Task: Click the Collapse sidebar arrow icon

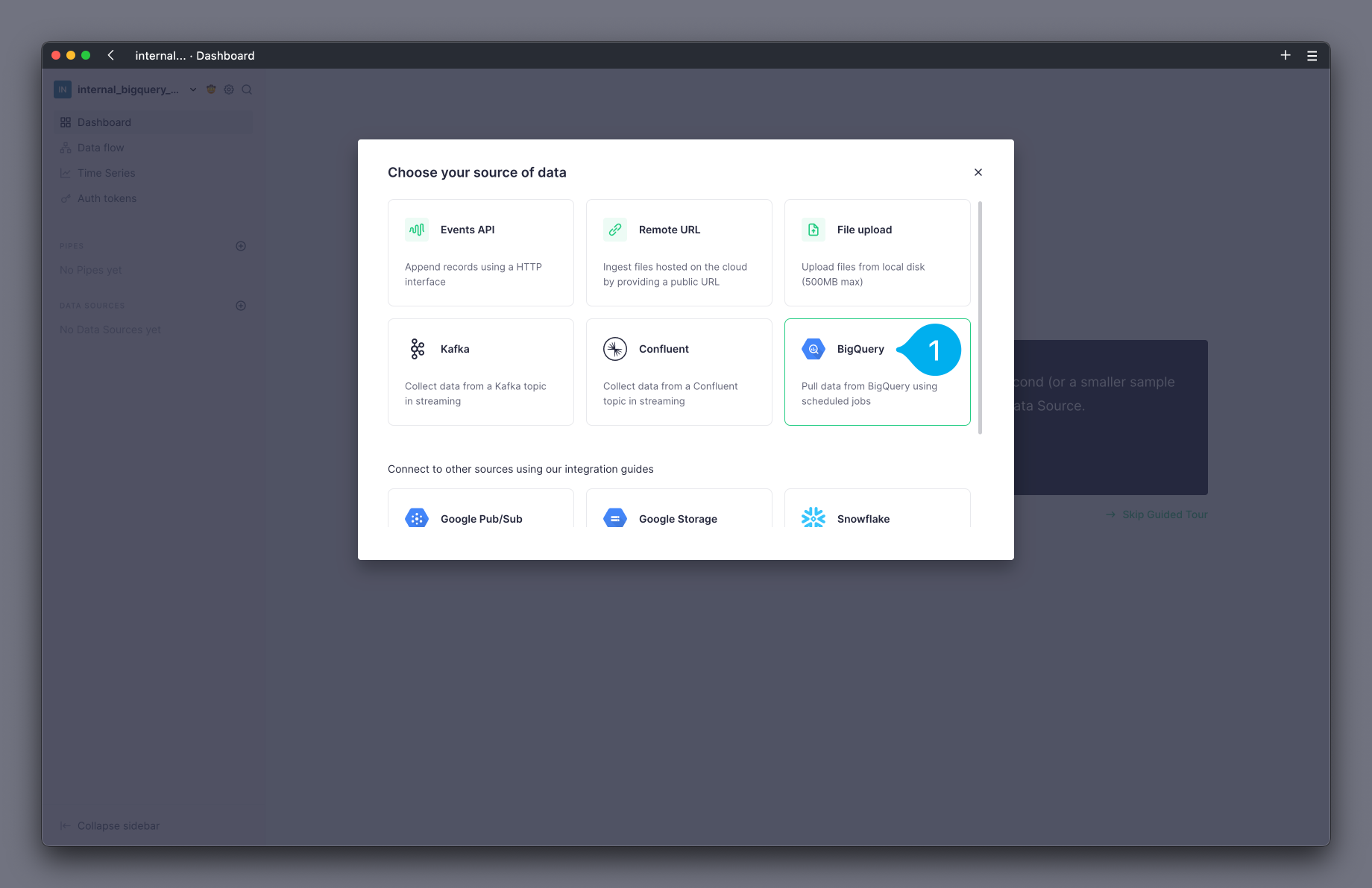Action: (x=65, y=826)
